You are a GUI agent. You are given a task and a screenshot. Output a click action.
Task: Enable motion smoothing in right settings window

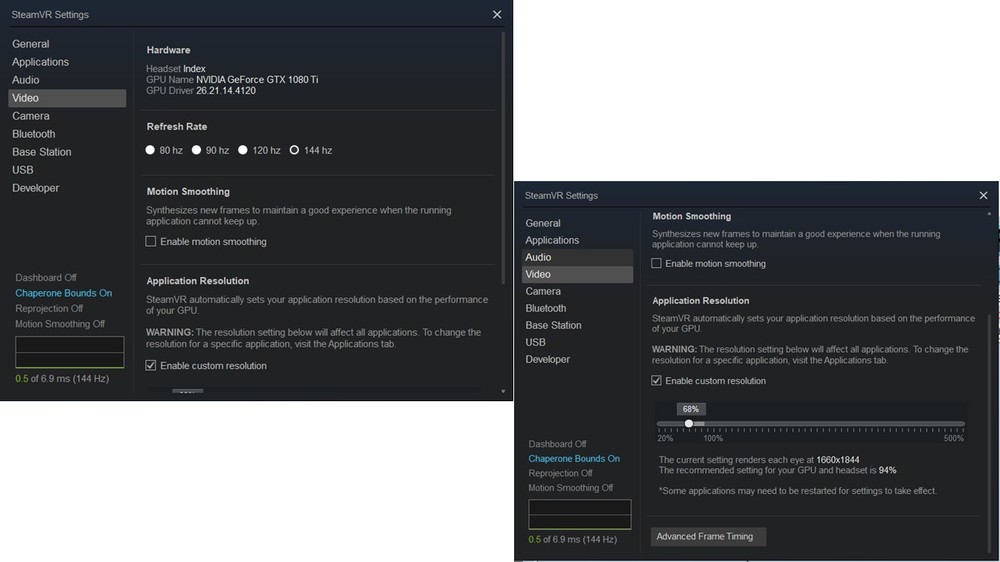(x=656, y=263)
